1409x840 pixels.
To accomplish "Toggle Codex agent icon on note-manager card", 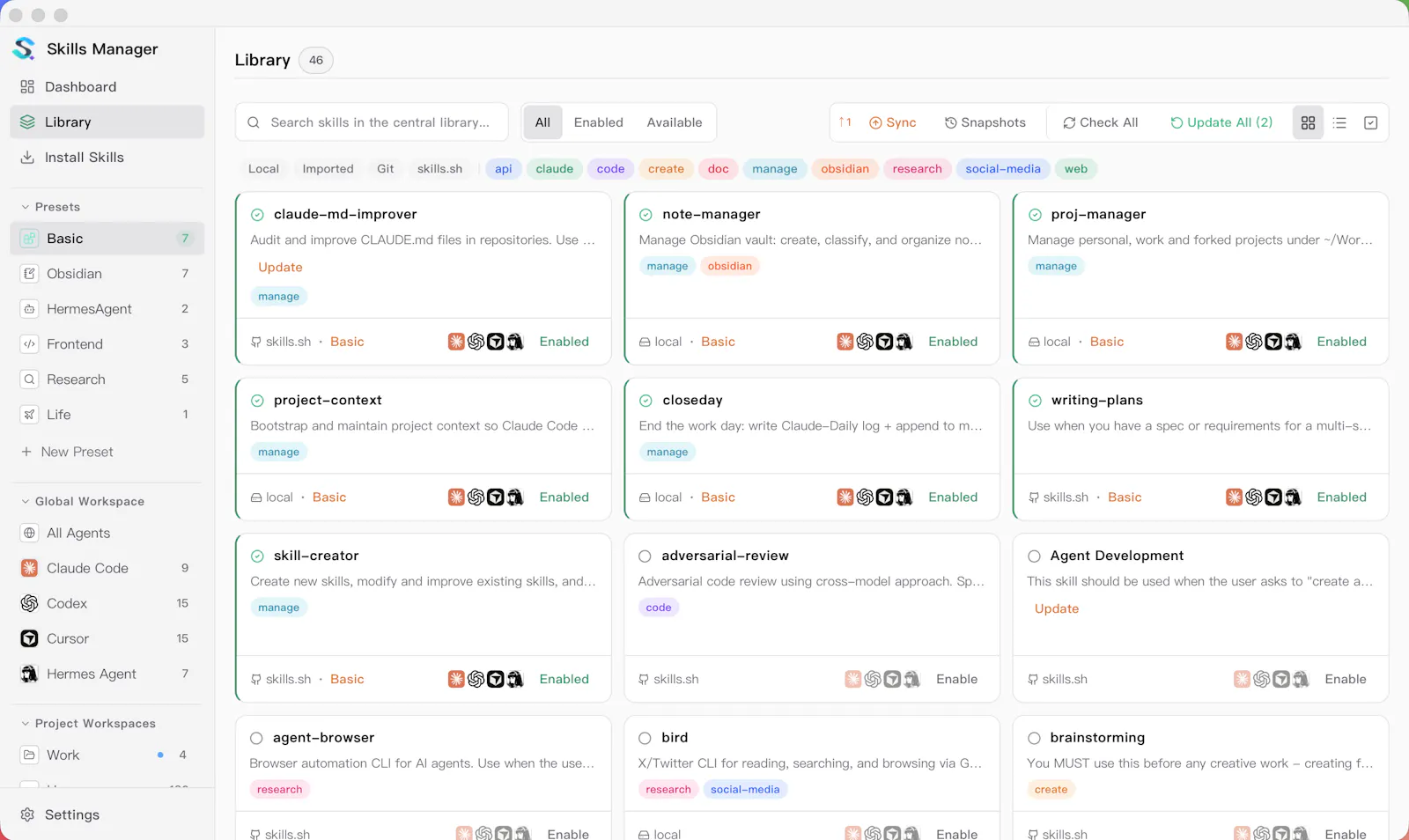I will tap(865, 342).
